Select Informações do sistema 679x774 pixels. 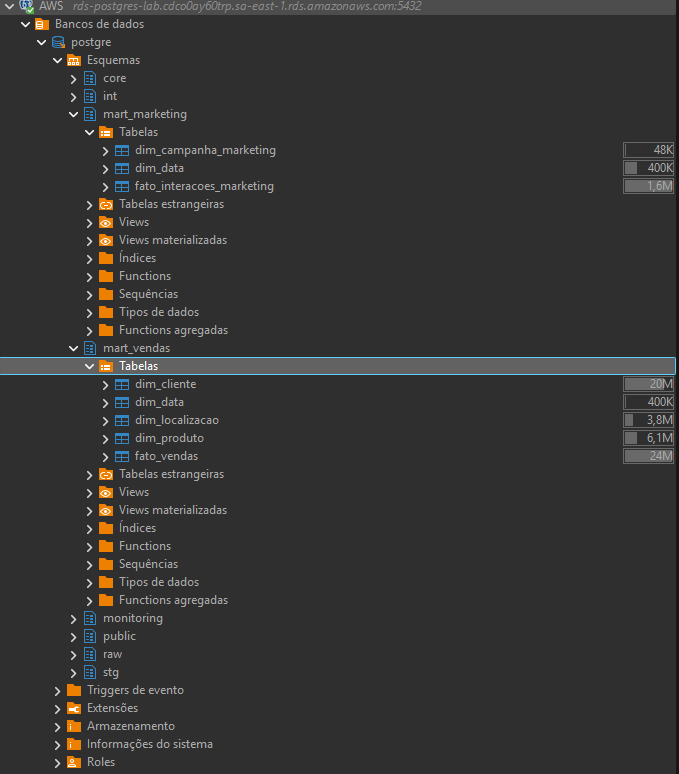(149, 744)
